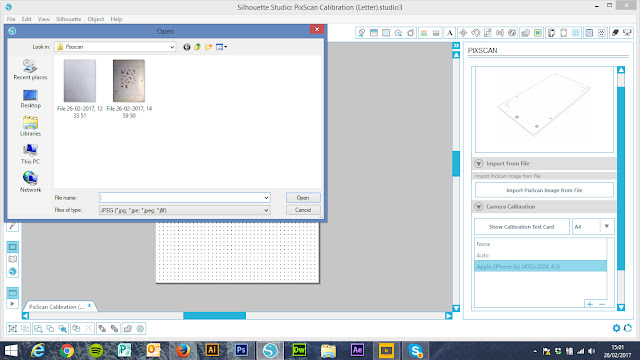Click Up One Level in Open dialog
This screenshot has width=640, height=360.
pyautogui.click(x=198, y=47)
